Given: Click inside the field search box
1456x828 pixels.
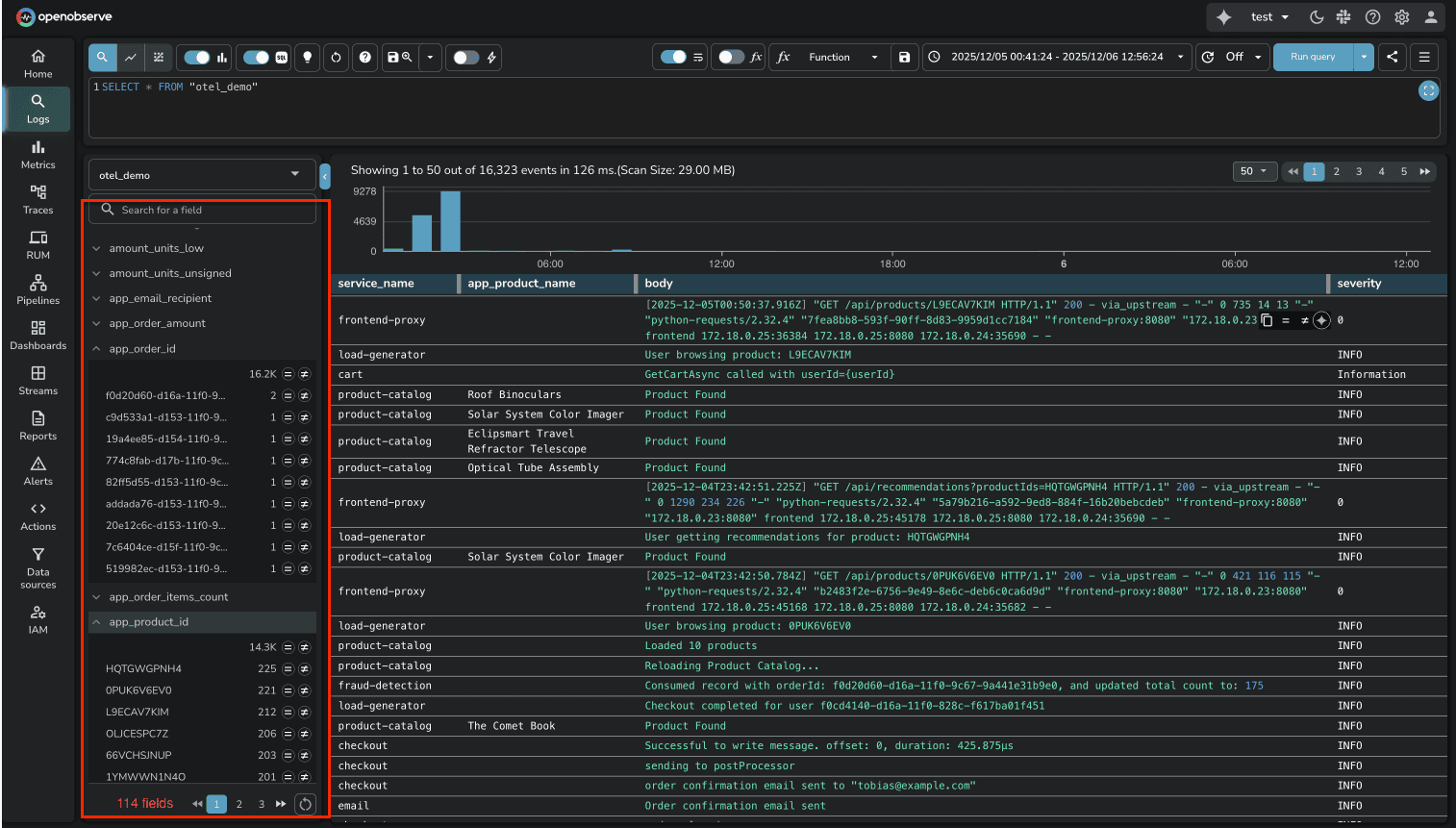Looking at the screenshot, I should coord(202,210).
